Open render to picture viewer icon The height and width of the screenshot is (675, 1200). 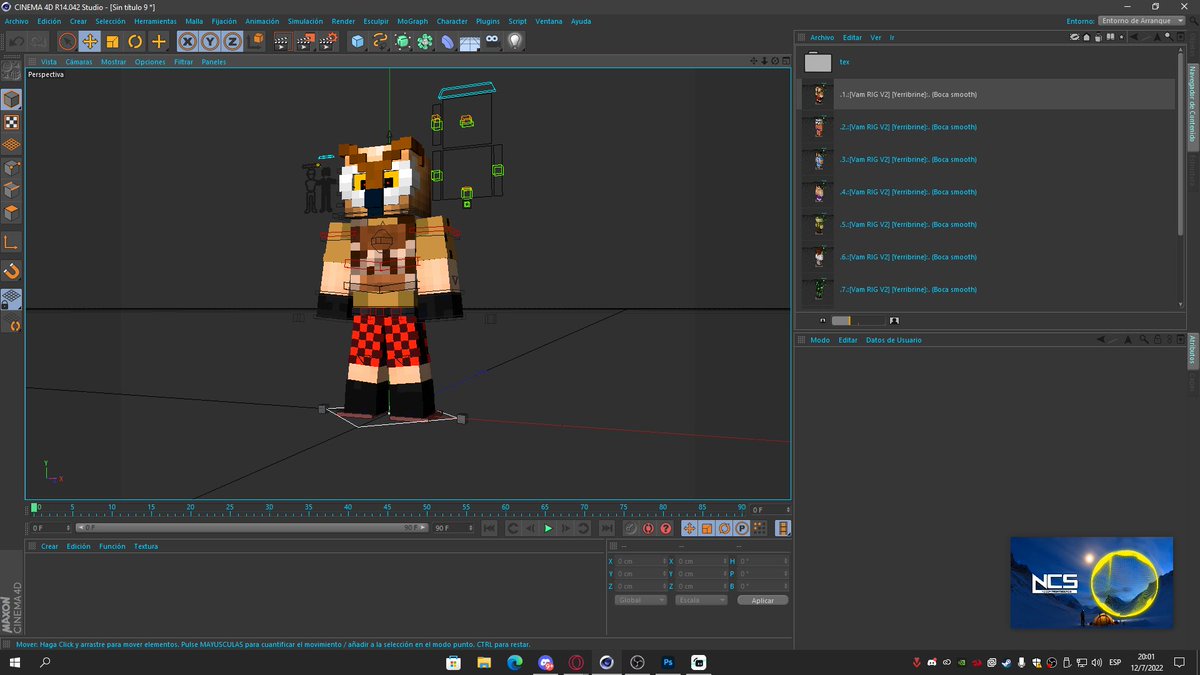304,41
